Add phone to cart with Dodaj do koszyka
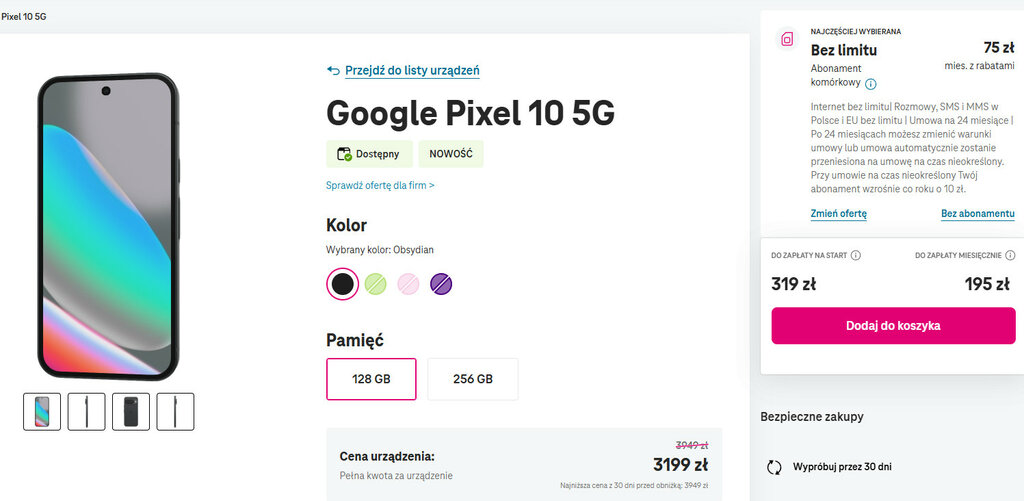Screen dimensions: 1024x501 [893, 325]
